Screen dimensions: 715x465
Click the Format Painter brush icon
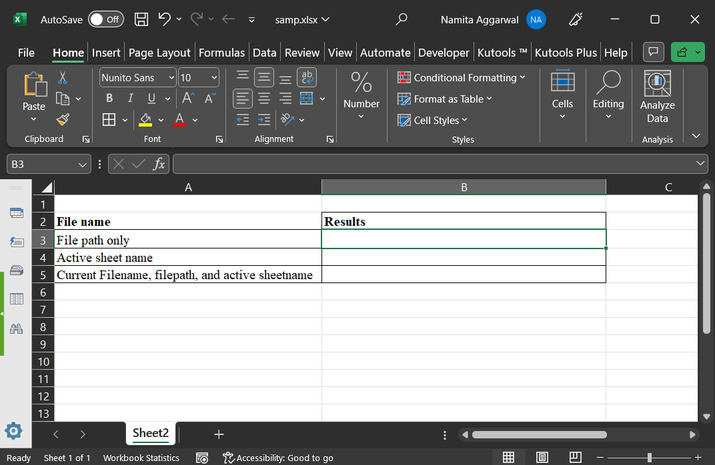pyautogui.click(x=63, y=119)
